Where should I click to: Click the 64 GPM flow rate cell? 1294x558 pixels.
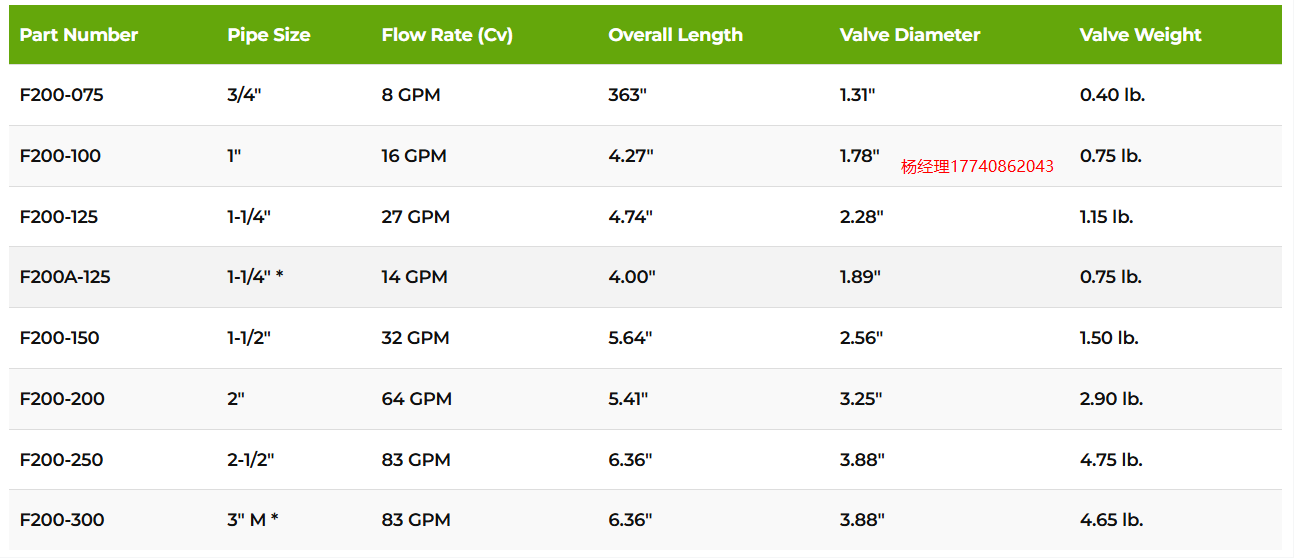click(x=417, y=399)
